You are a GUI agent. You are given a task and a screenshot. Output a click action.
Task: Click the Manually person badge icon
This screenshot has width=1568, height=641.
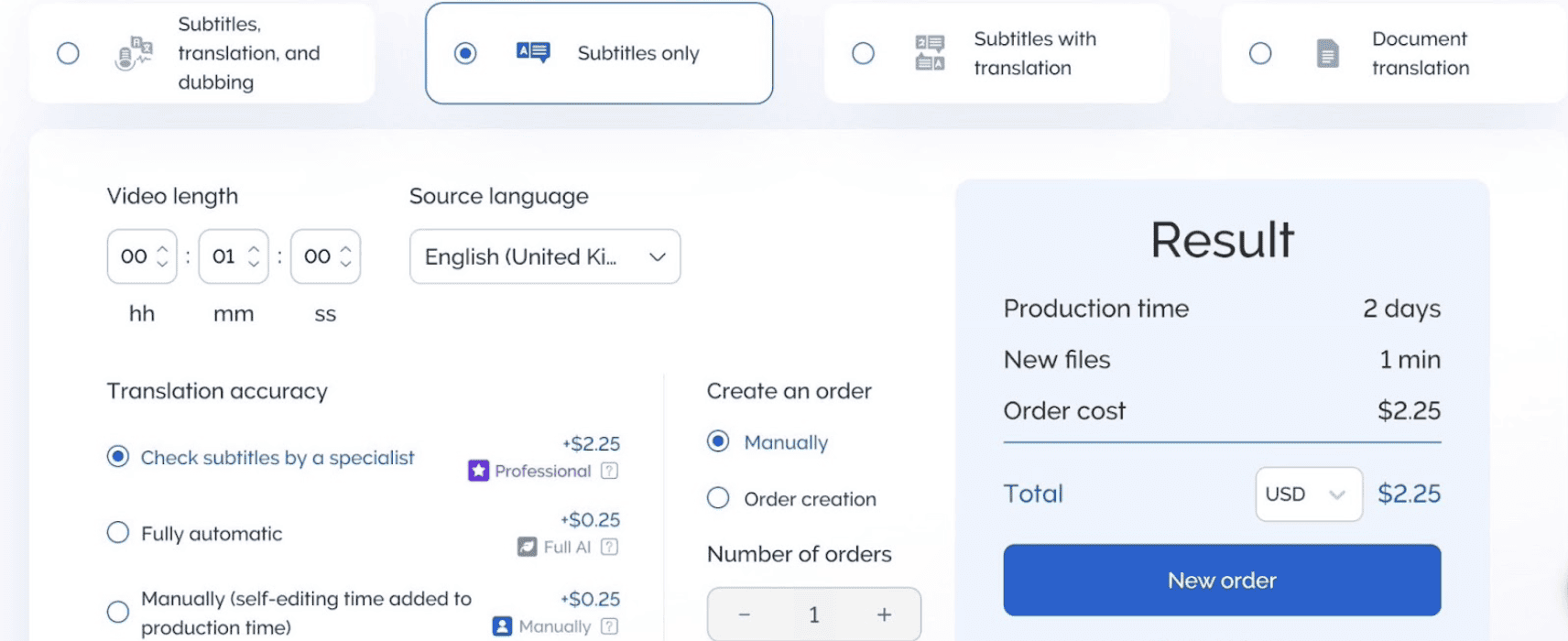(x=502, y=626)
